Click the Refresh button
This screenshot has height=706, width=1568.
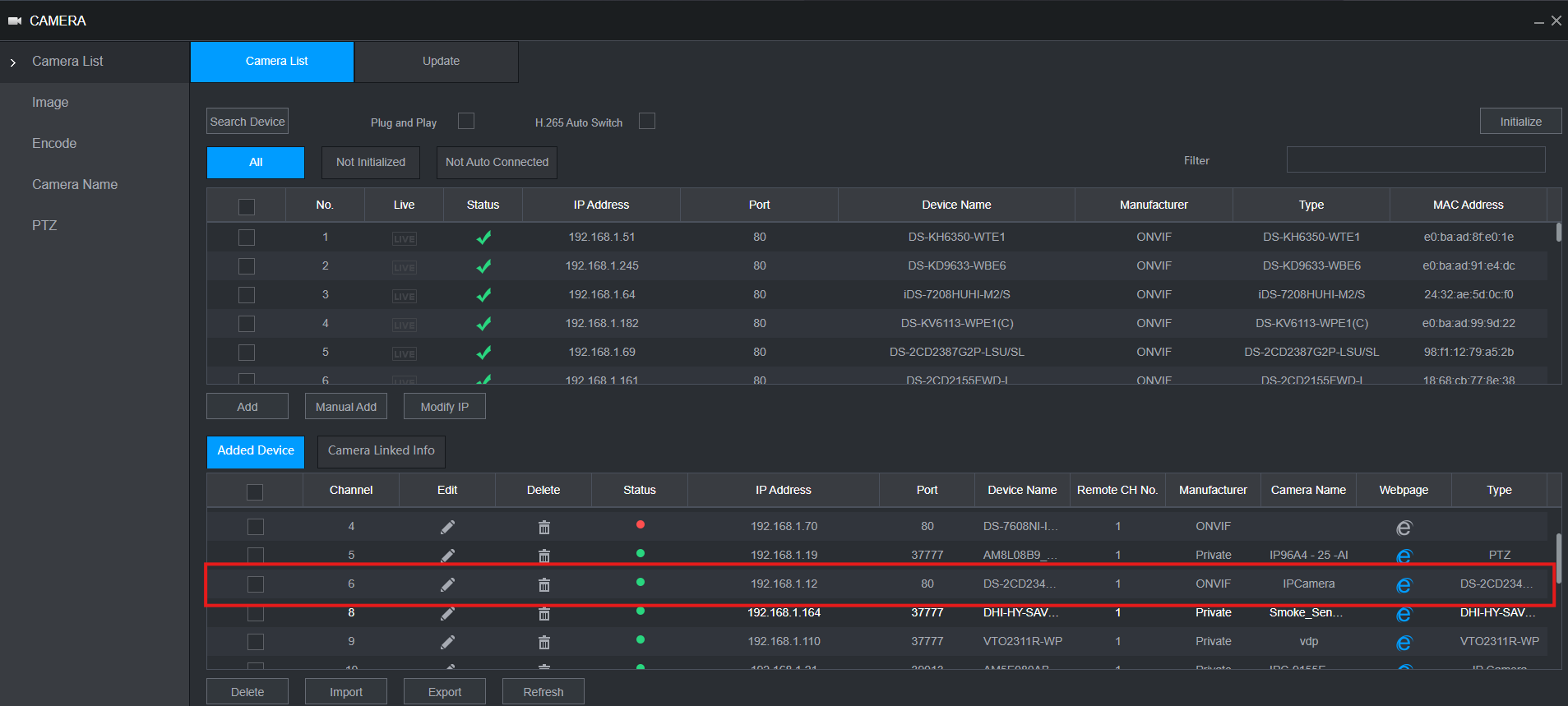click(543, 692)
